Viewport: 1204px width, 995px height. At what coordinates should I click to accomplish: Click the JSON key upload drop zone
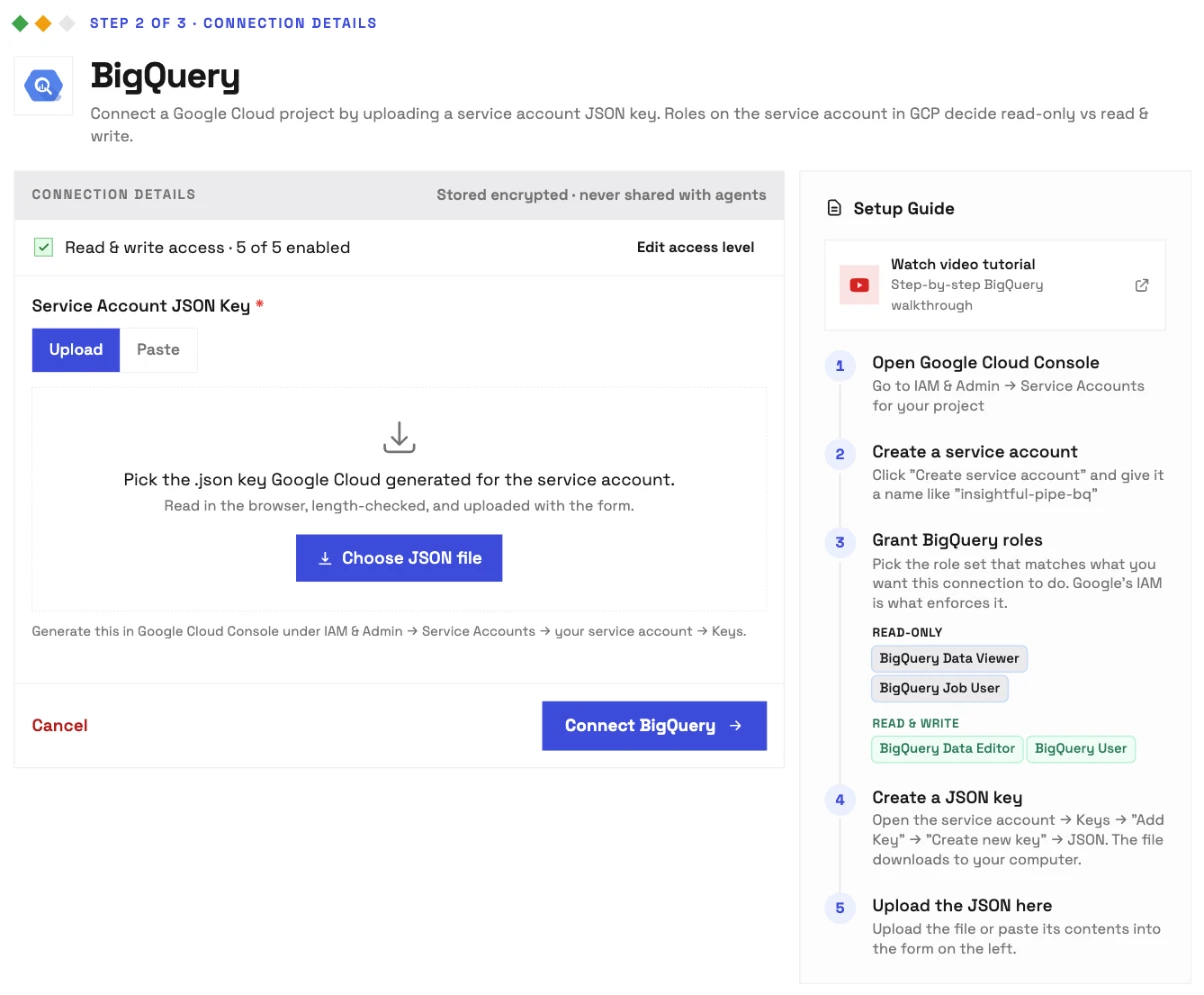tap(399, 499)
